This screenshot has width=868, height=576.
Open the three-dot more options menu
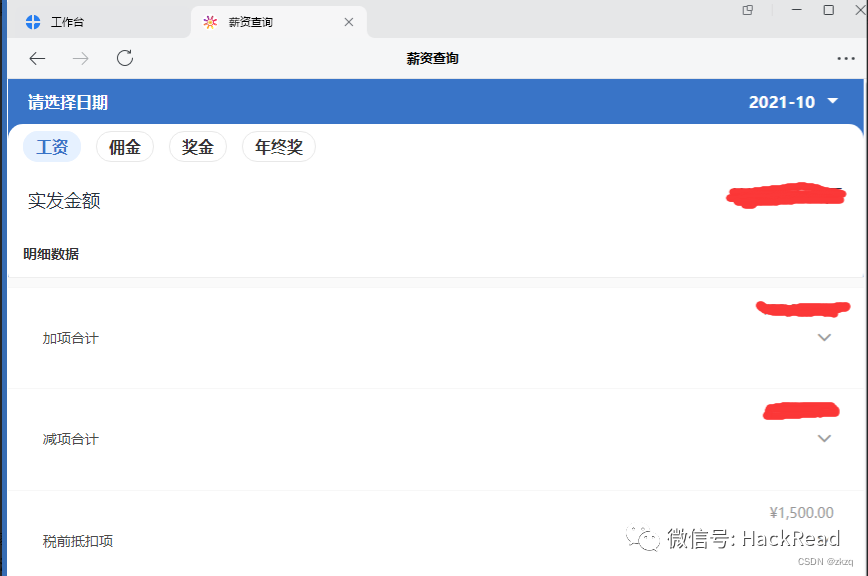(x=846, y=58)
